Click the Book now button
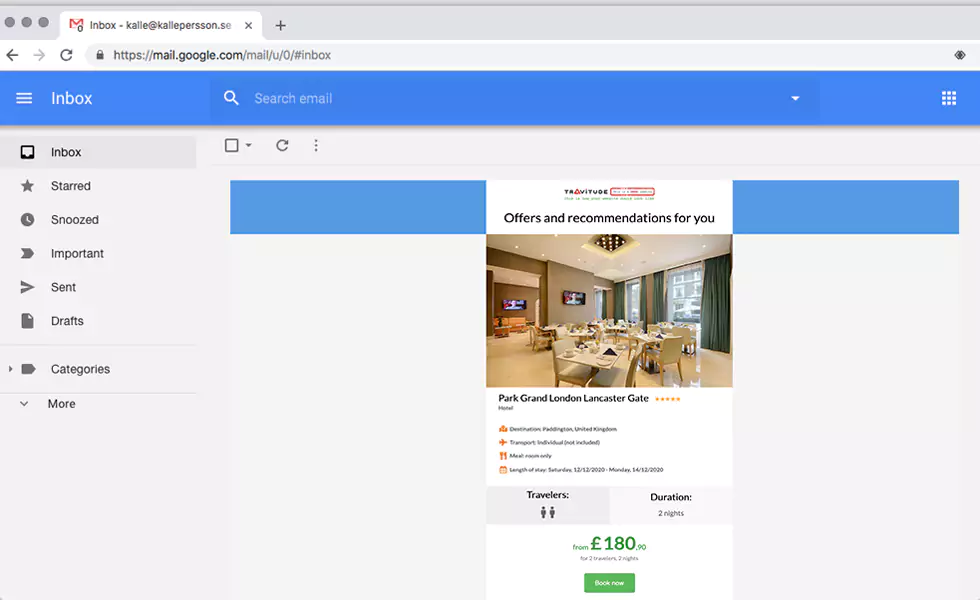This screenshot has width=980, height=600. click(609, 581)
